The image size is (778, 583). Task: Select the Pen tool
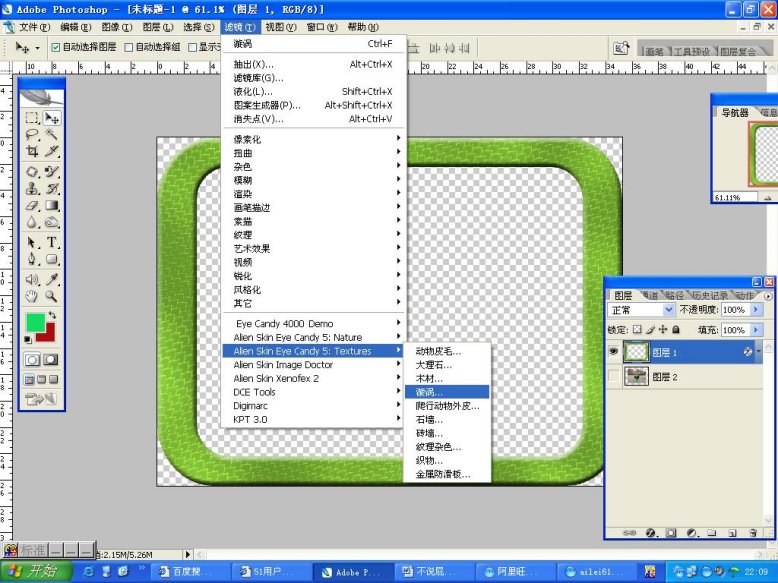(x=32, y=259)
